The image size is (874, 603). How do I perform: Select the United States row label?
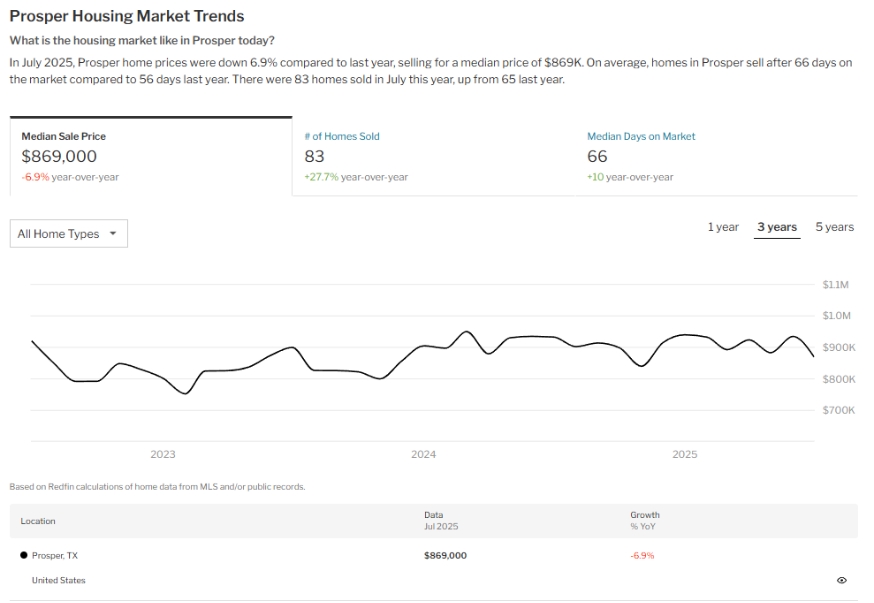59,580
